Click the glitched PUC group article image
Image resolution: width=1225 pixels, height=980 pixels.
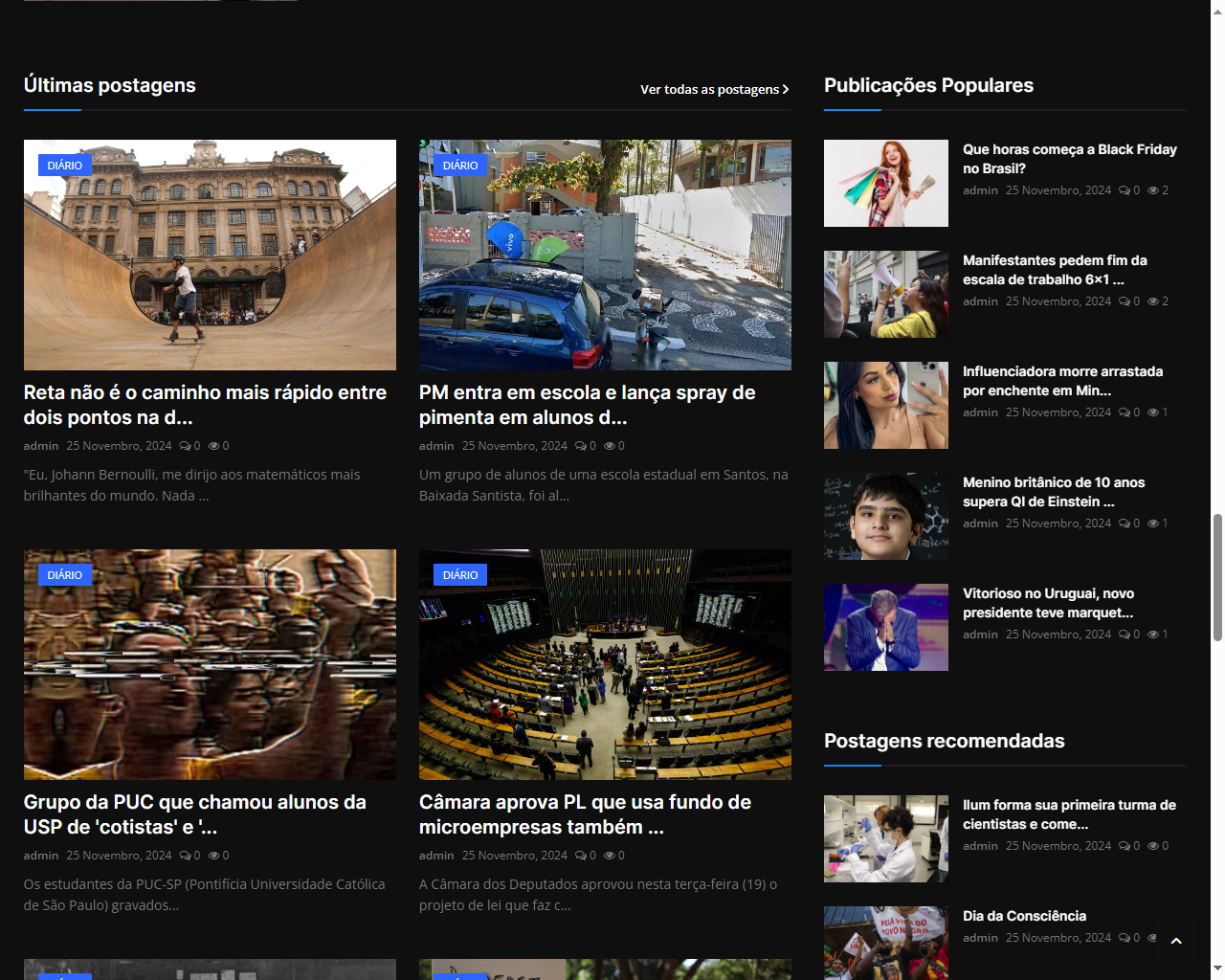click(x=210, y=664)
